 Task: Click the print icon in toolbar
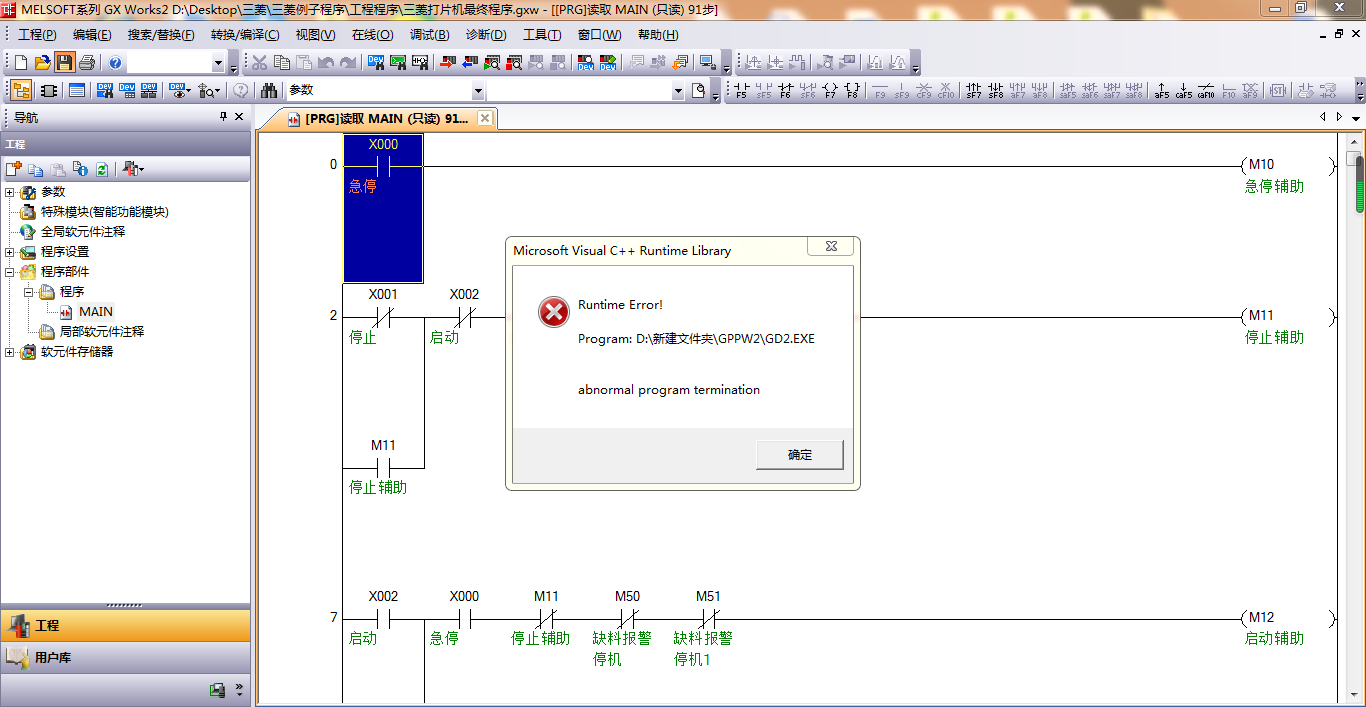click(x=87, y=63)
